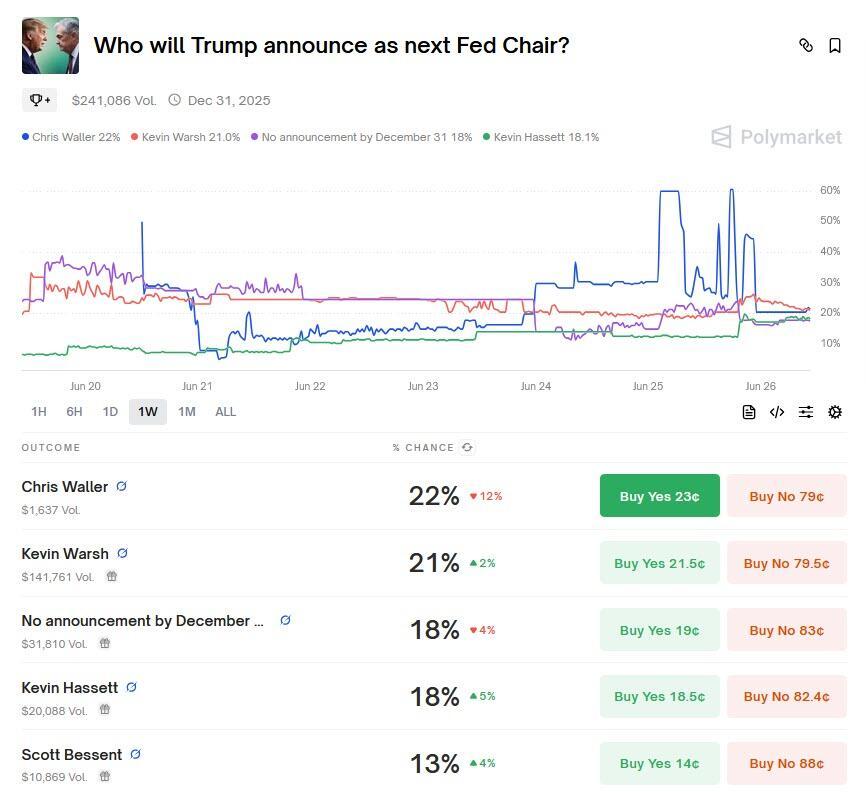
Task: Select the ALL time range
Action: tap(225, 411)
